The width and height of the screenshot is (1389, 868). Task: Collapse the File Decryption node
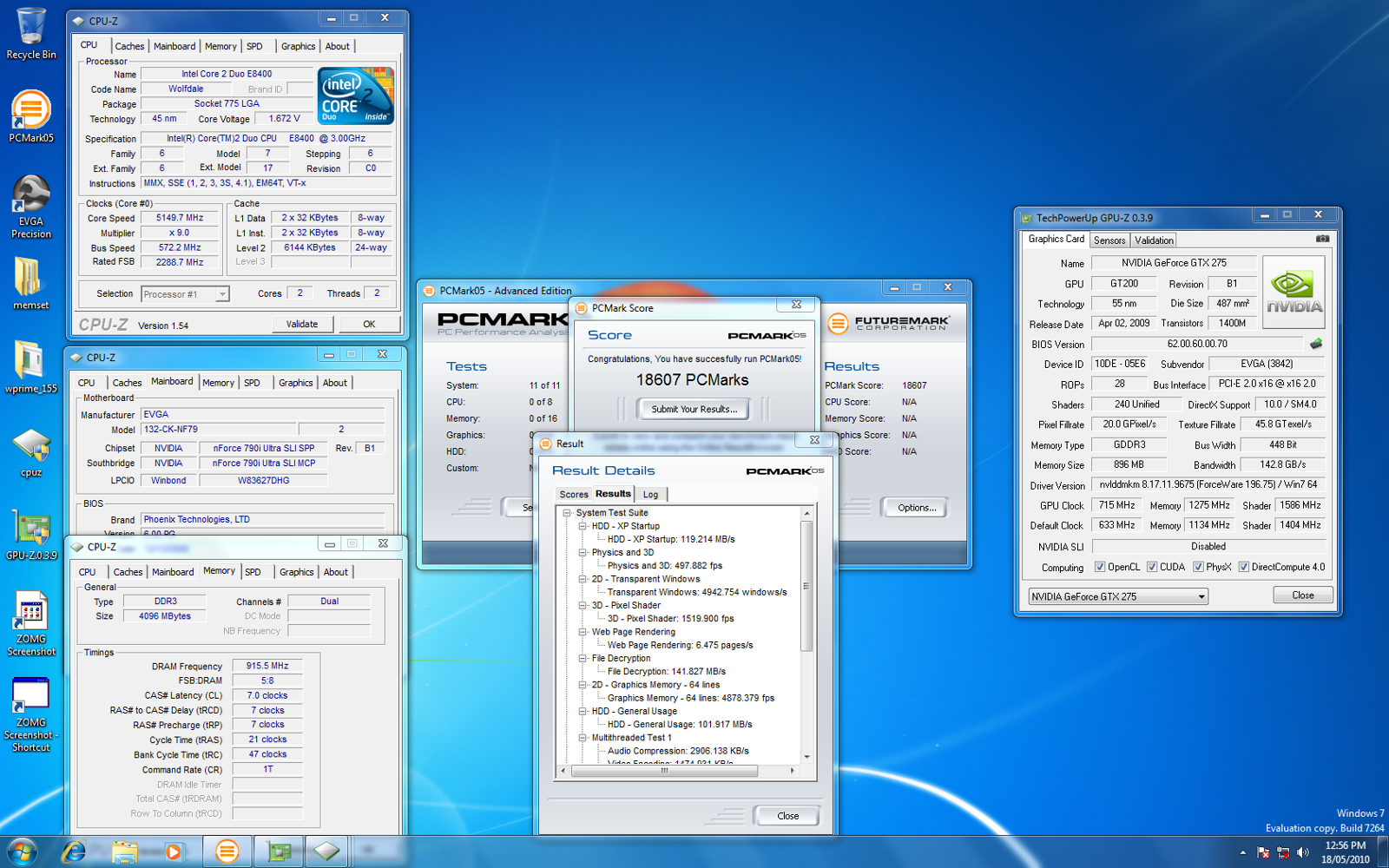coord(583,658)
